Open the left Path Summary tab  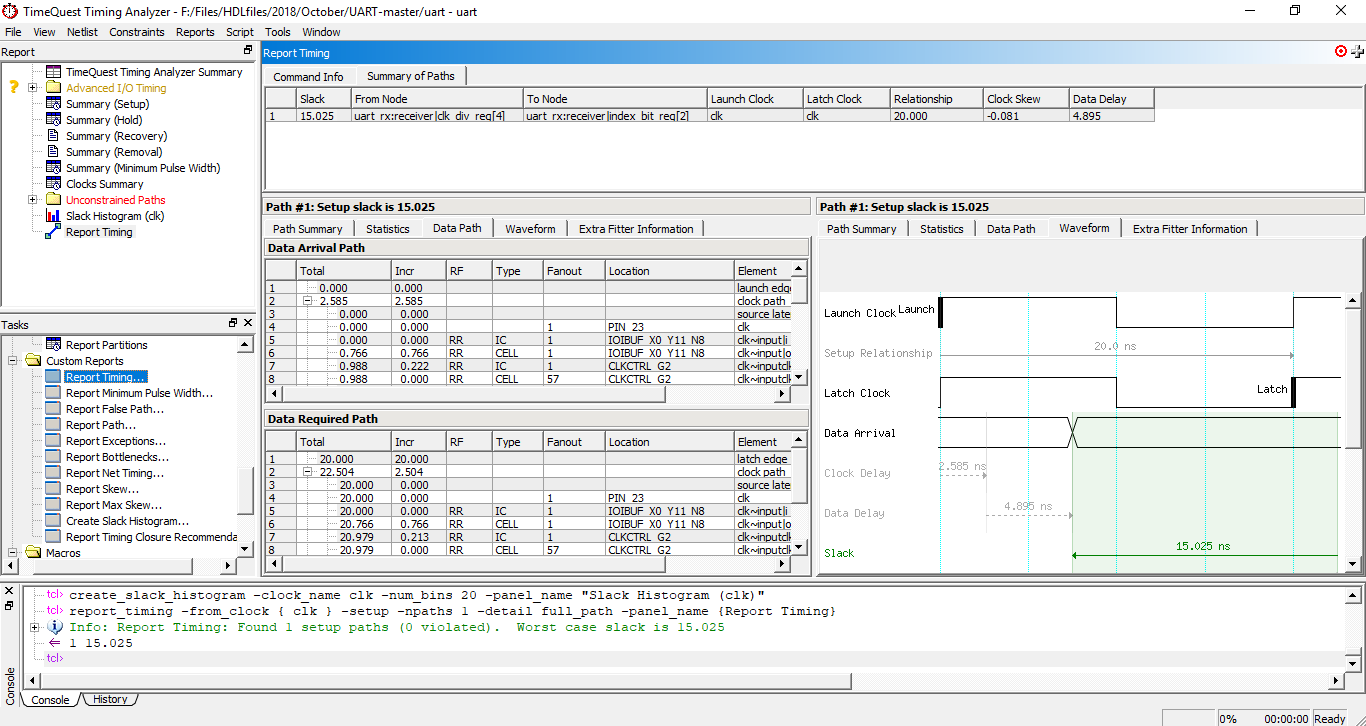(307, 229)
